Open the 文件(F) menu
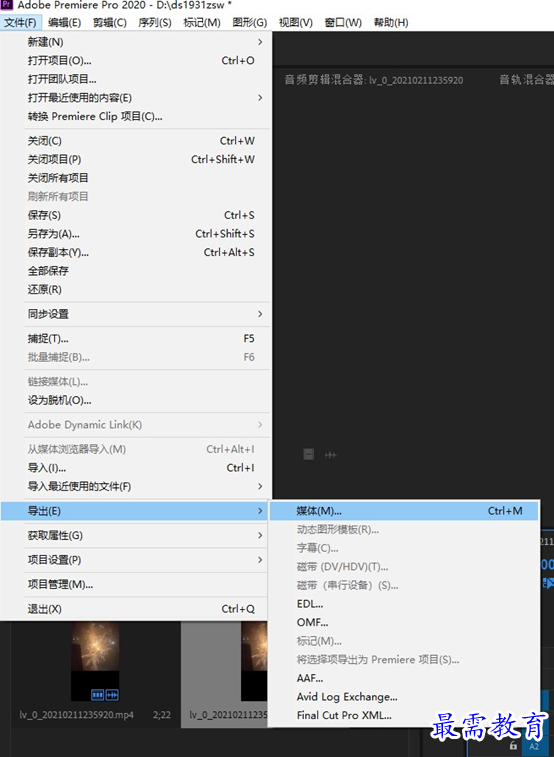Screen dimensions: 554x757 [x=20, y=23]
